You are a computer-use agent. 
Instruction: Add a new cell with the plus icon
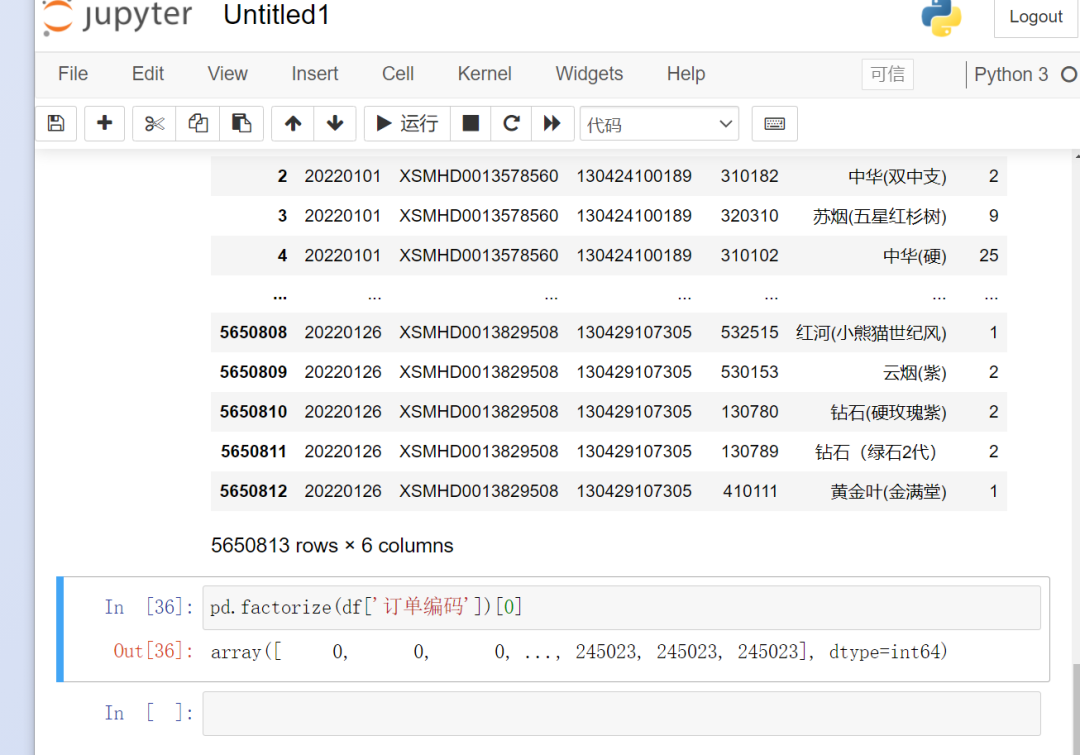(x=104, y=123)
